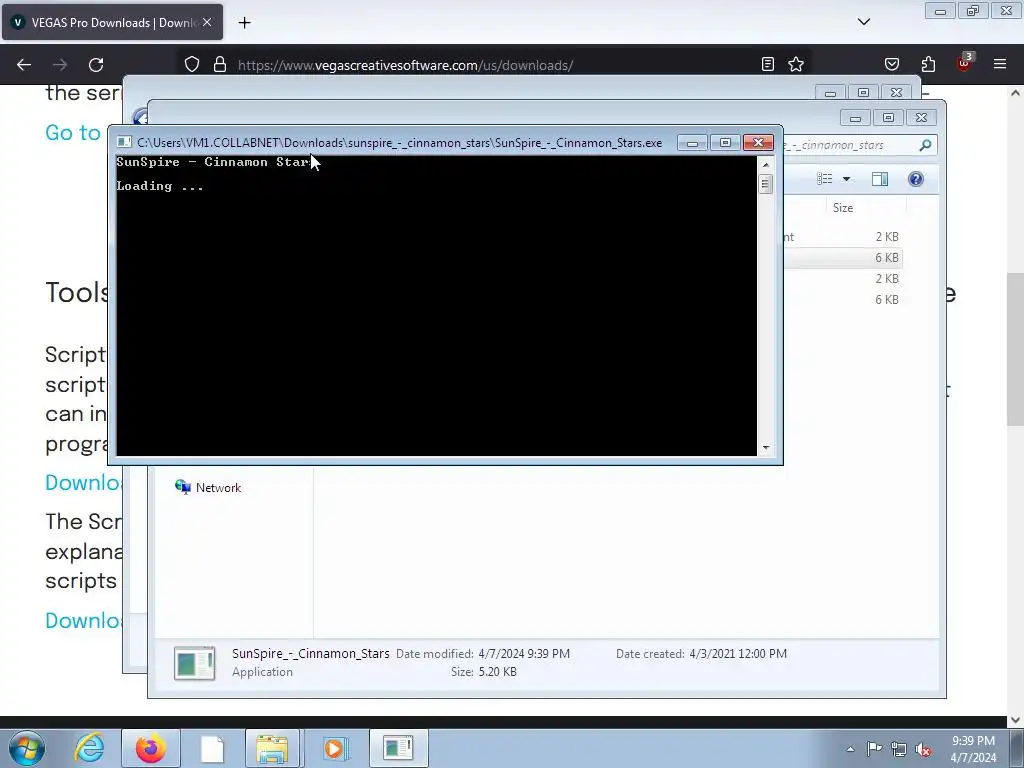
Task: Go back with Firefox's back arrow
Action: (x=24, y=65)
